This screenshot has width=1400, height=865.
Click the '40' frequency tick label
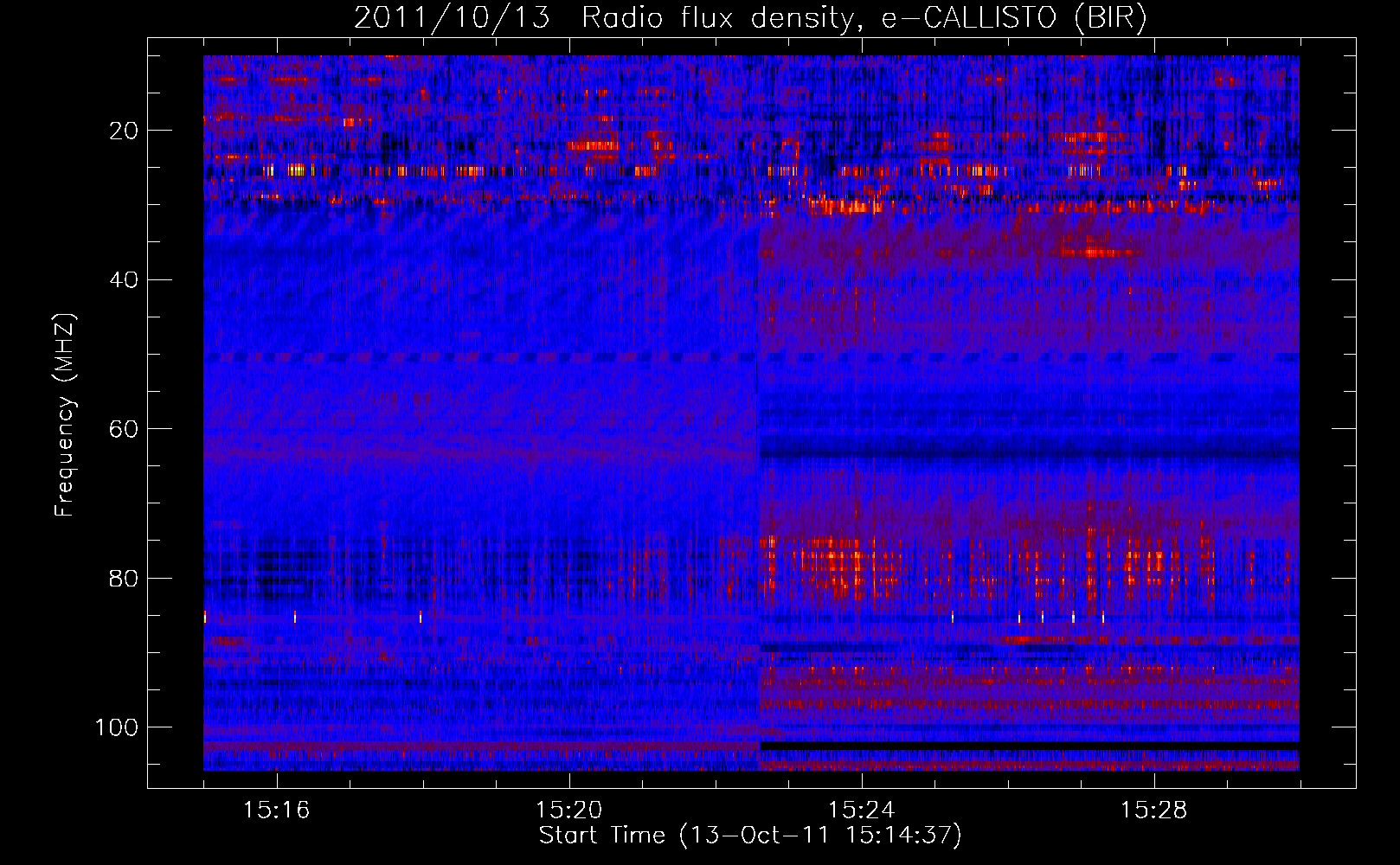(124, 280)
